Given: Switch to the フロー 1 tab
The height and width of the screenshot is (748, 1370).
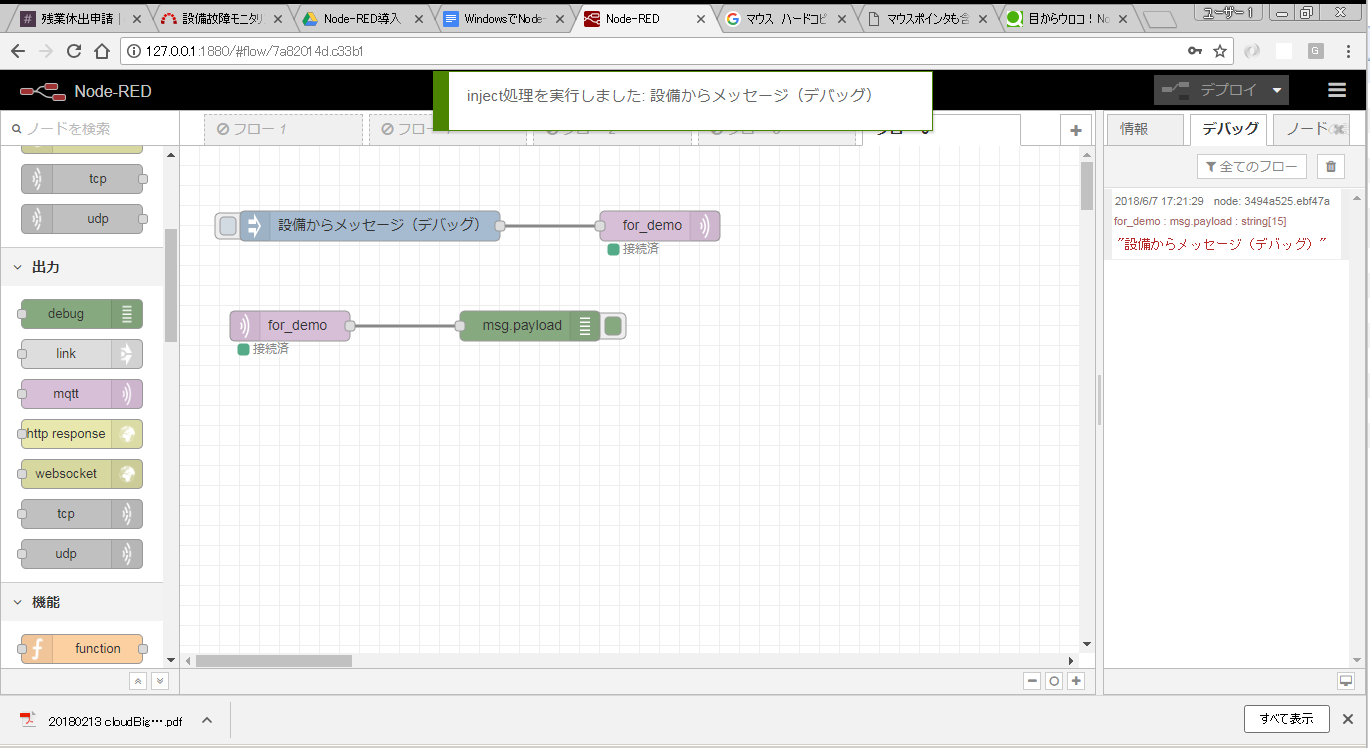Looking at the screenshot, I should (x=283, y=129).
